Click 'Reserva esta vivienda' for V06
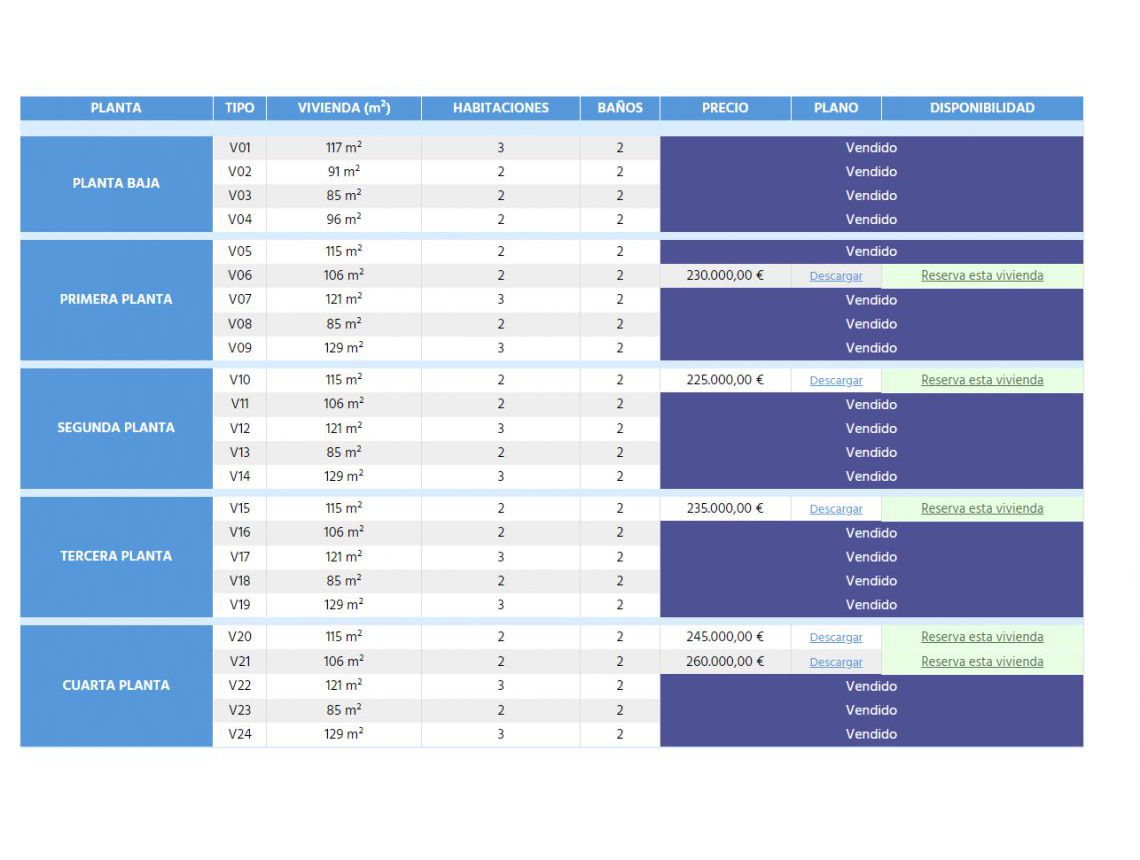The width and height of the screenshot is (1140, 860). coord(981,276)
